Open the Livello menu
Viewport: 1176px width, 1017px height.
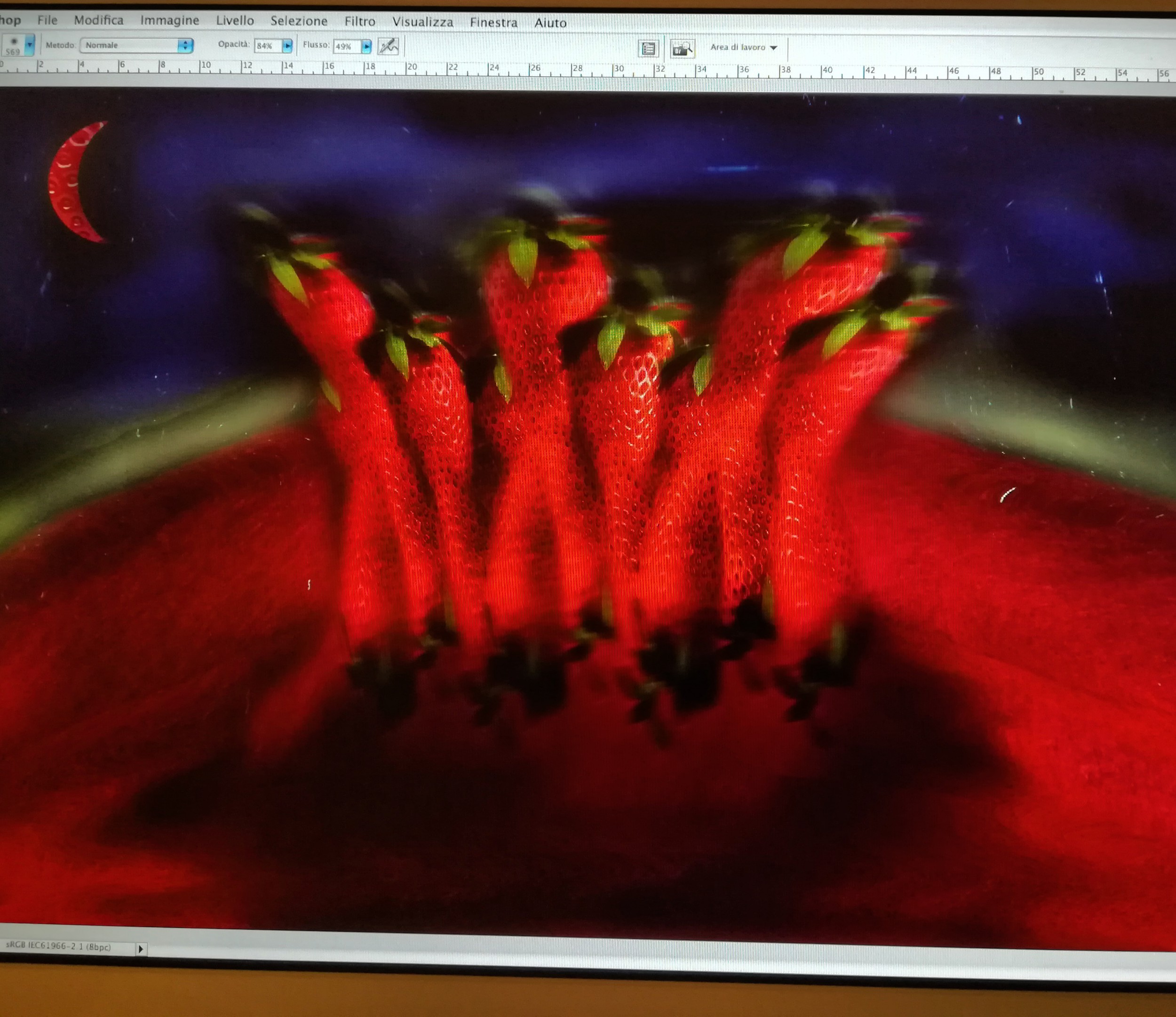point(234,21)
